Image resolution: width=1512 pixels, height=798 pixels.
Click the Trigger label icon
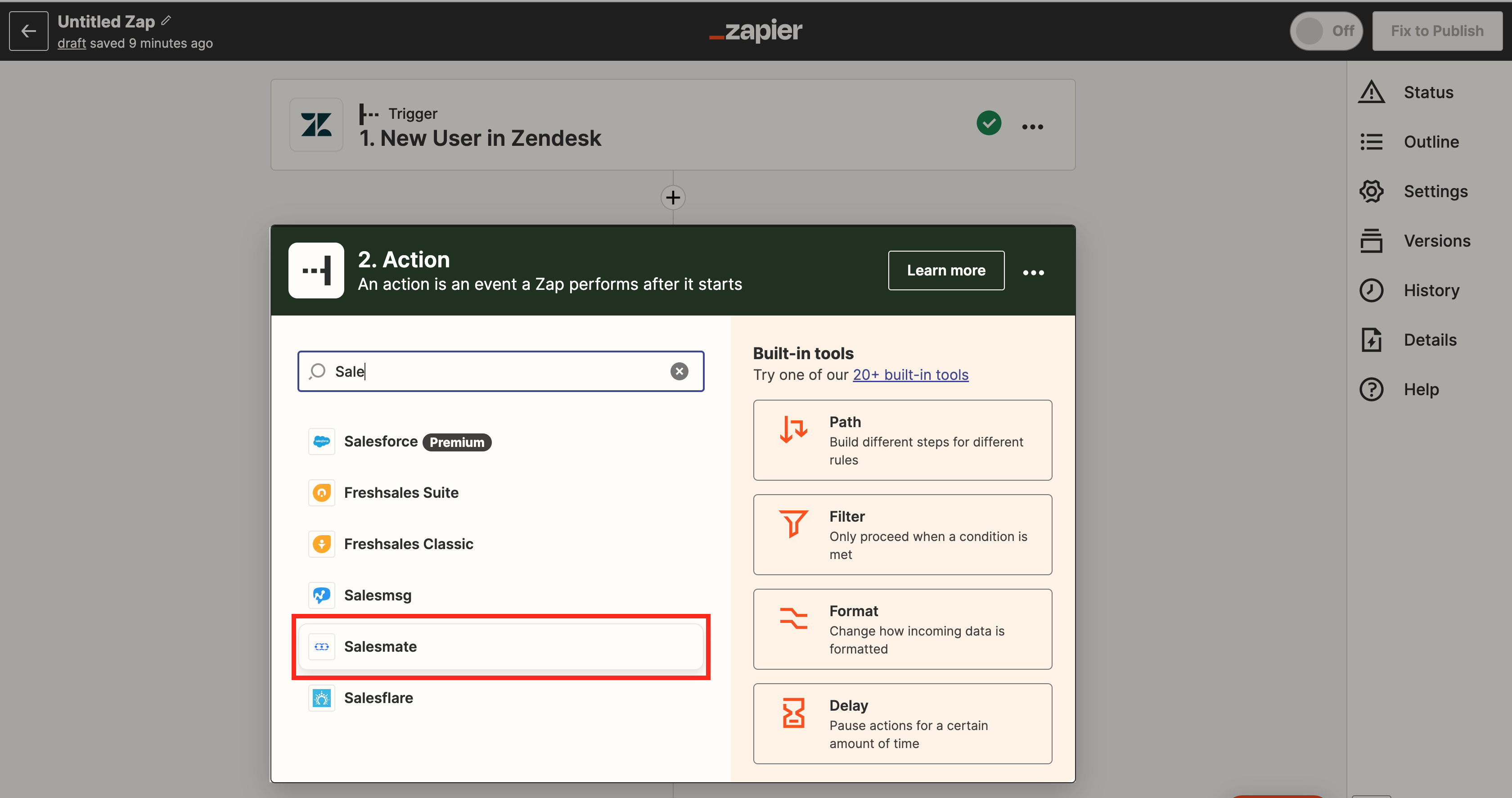(x=369, y=114)
